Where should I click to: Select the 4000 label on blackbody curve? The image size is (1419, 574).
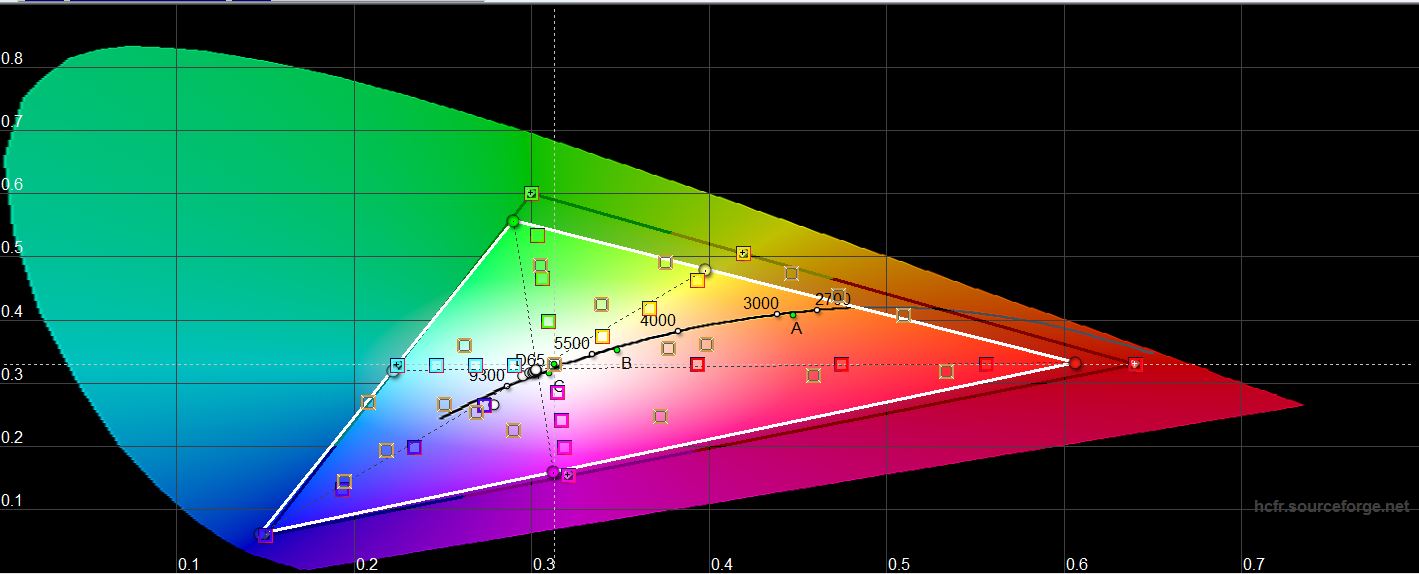click(657, 320)
